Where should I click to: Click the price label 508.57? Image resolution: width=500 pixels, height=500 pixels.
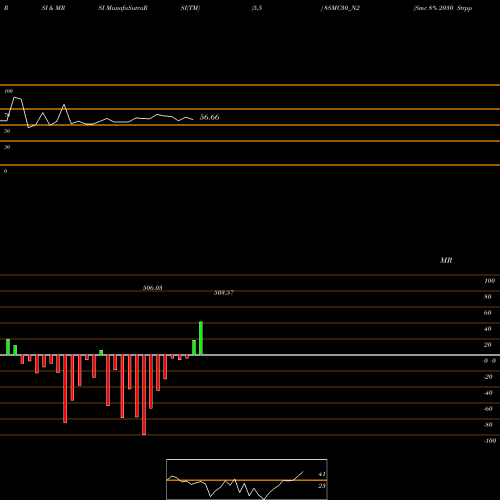pos(224,292)
